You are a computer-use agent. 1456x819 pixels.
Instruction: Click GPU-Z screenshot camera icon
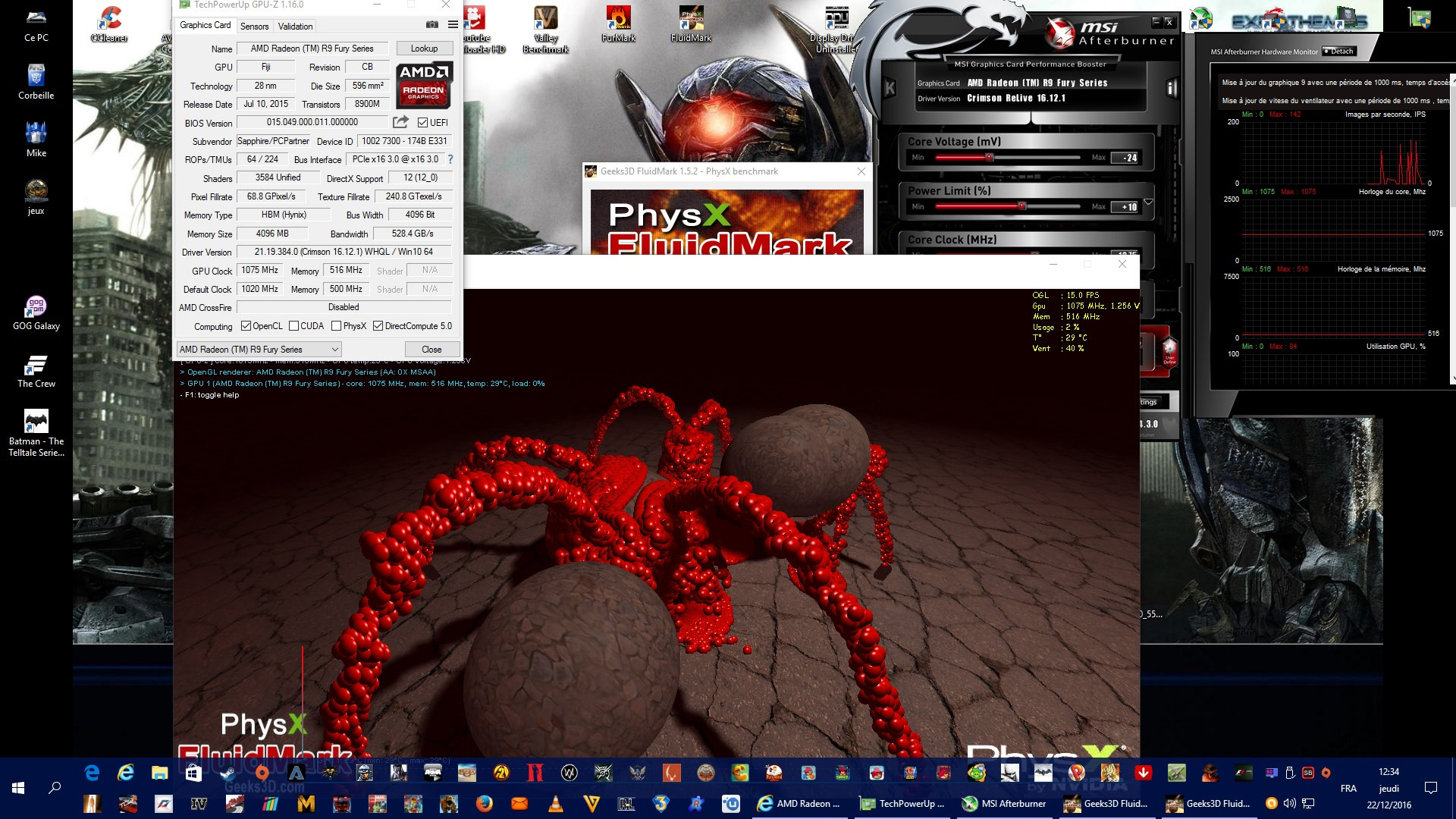[432, 24]
